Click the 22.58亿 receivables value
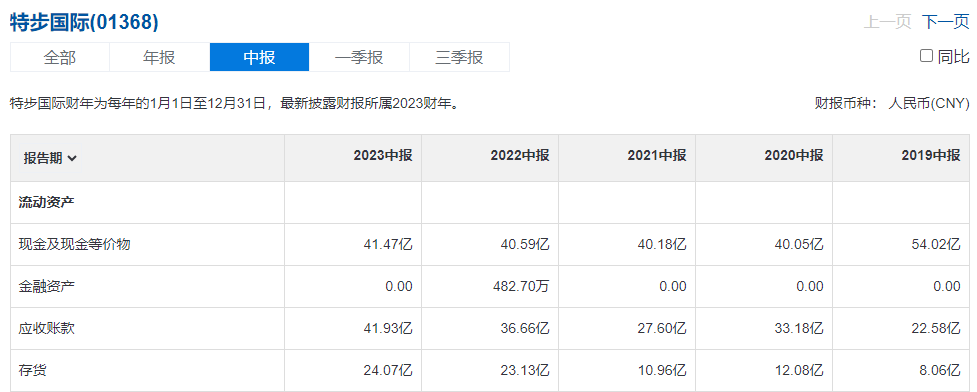Viewport: 977px width, 392px height. tap(936, 328)
